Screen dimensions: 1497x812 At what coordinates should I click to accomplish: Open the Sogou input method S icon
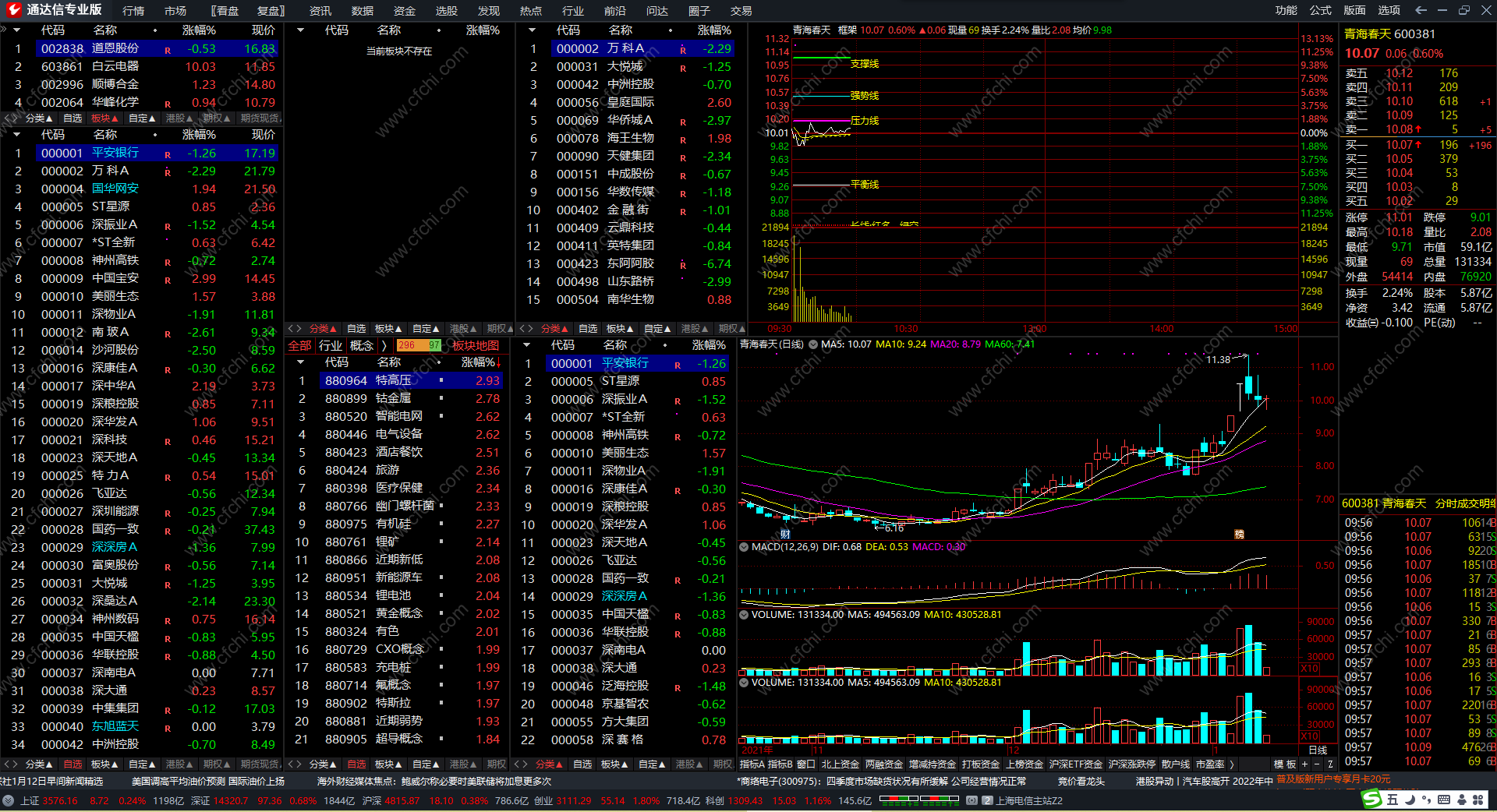pos(1371,800)
